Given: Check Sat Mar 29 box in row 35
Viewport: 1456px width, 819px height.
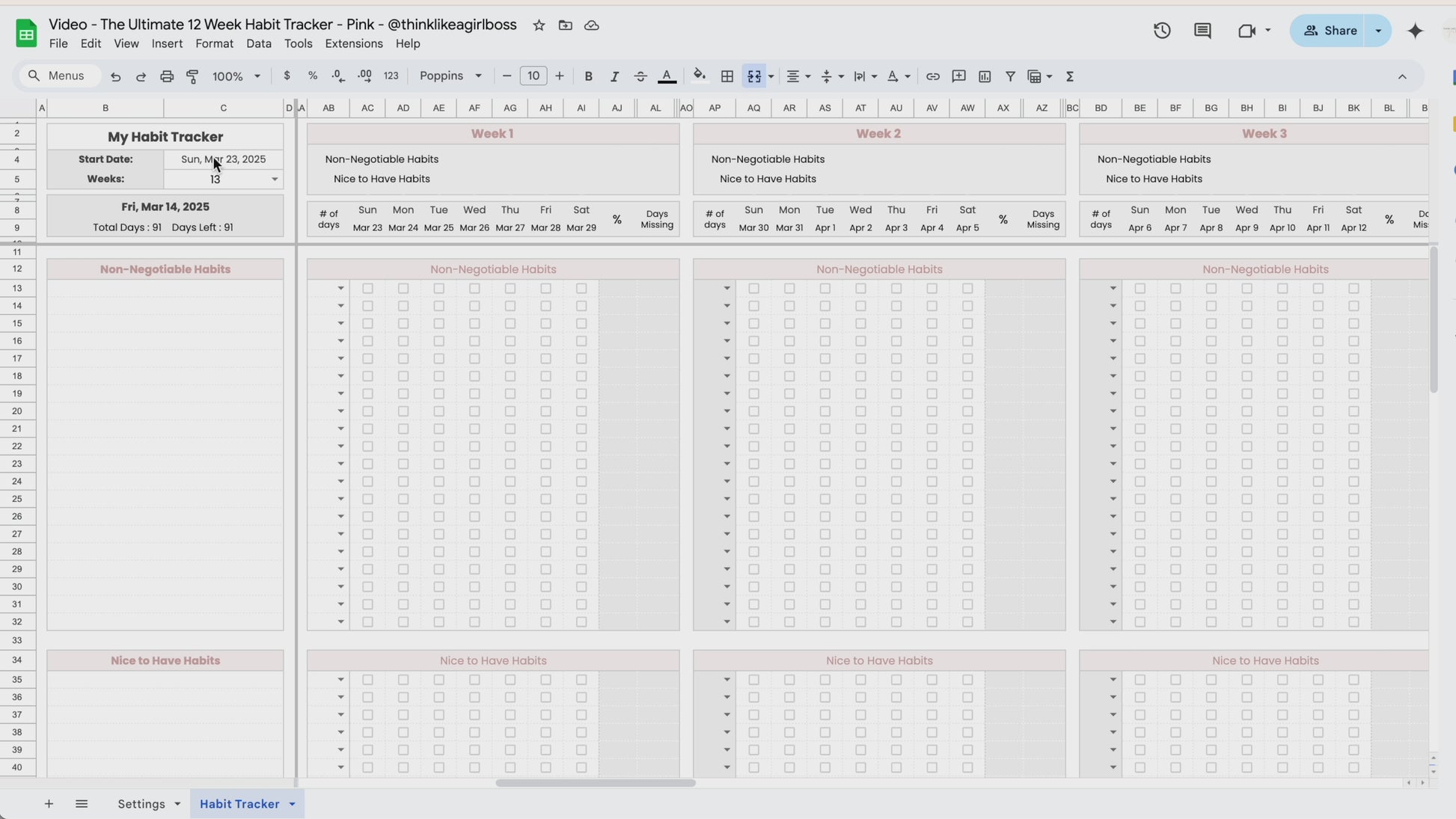Looking at the screenshot, I should pos(581,680).
